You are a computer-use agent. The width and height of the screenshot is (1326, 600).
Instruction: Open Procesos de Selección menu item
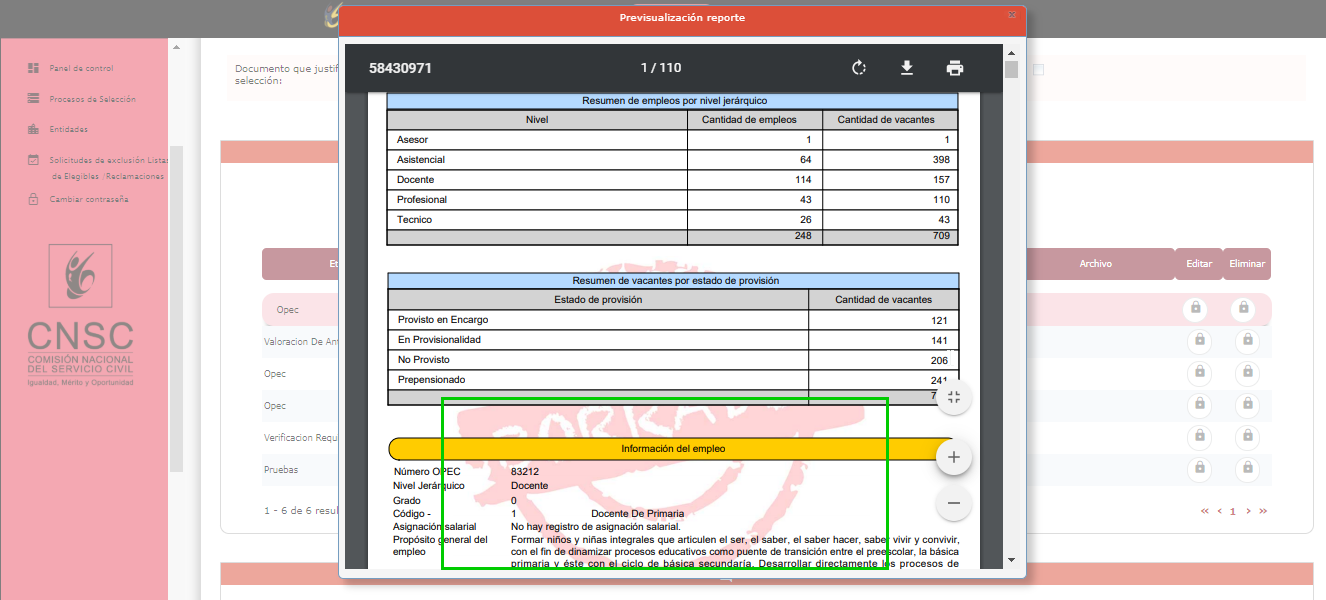point(92,99)
